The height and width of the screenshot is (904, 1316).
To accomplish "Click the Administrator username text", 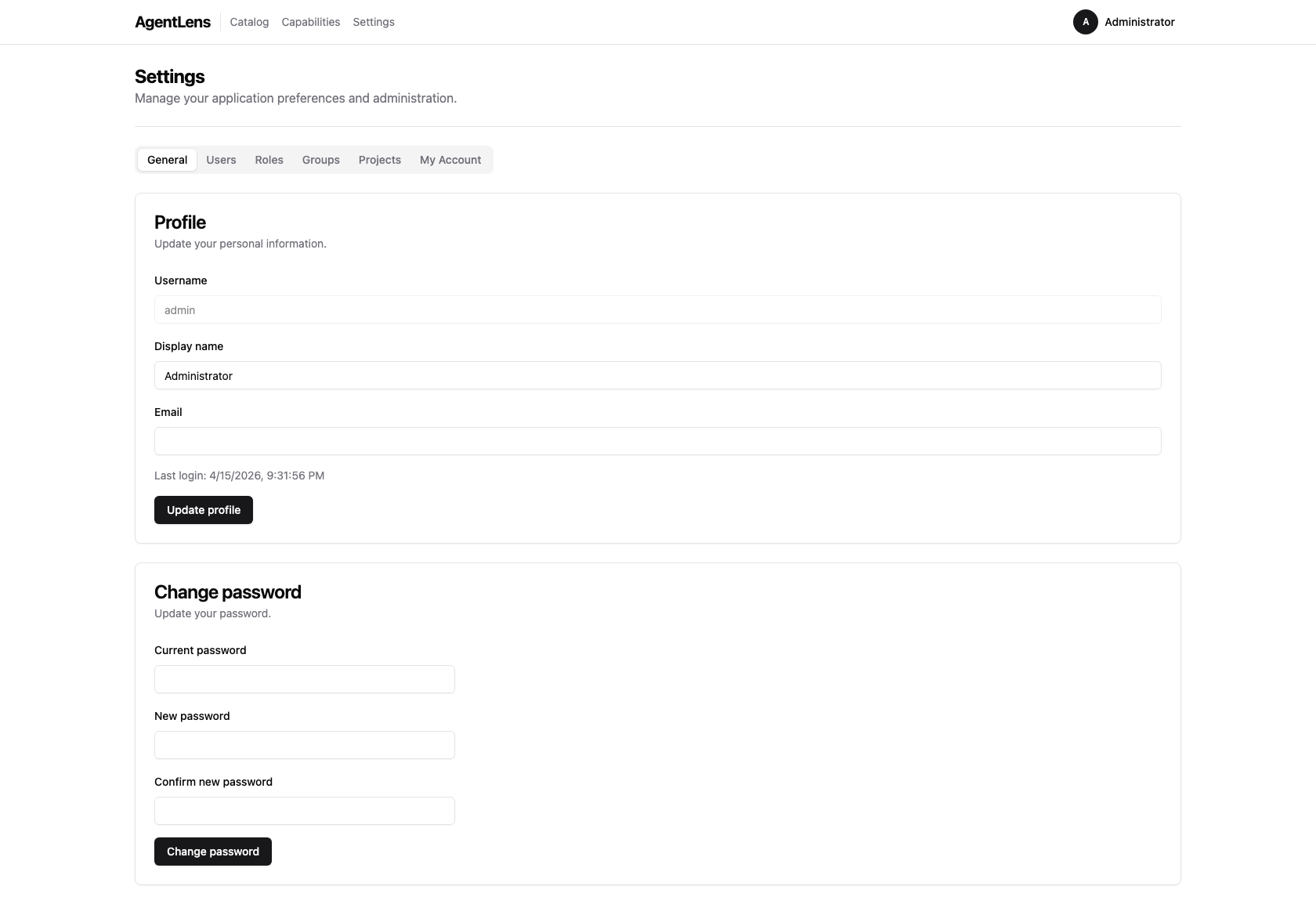I will pyautogui.click(x=1140, y=22).
